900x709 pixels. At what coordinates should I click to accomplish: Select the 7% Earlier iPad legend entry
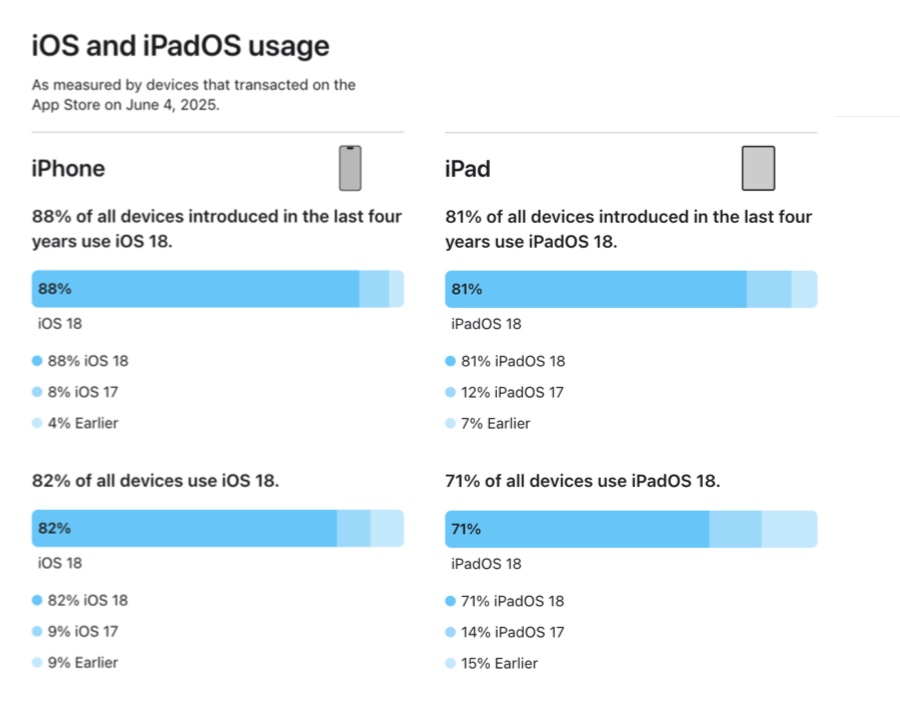(x=495, y=423)
